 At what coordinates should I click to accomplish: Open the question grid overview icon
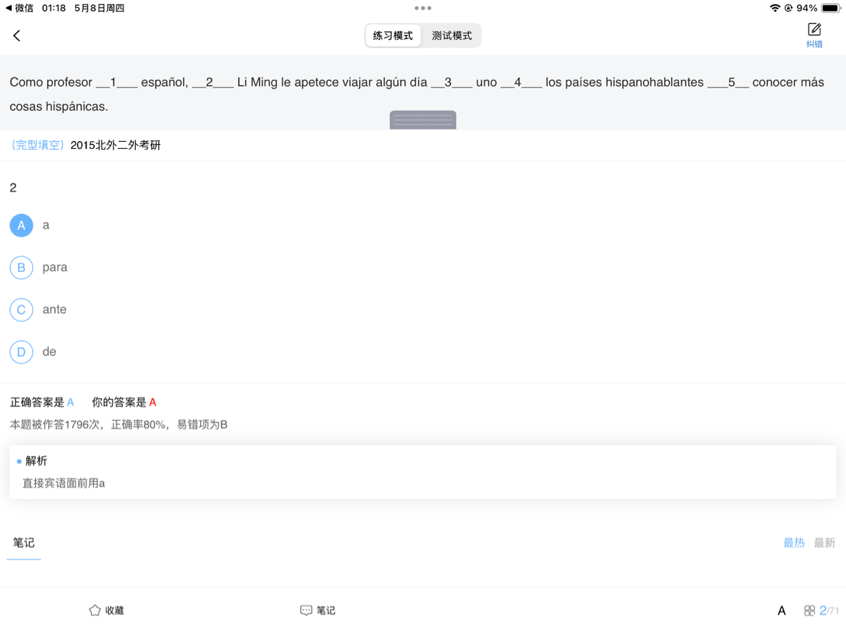[x=812, y=610]
